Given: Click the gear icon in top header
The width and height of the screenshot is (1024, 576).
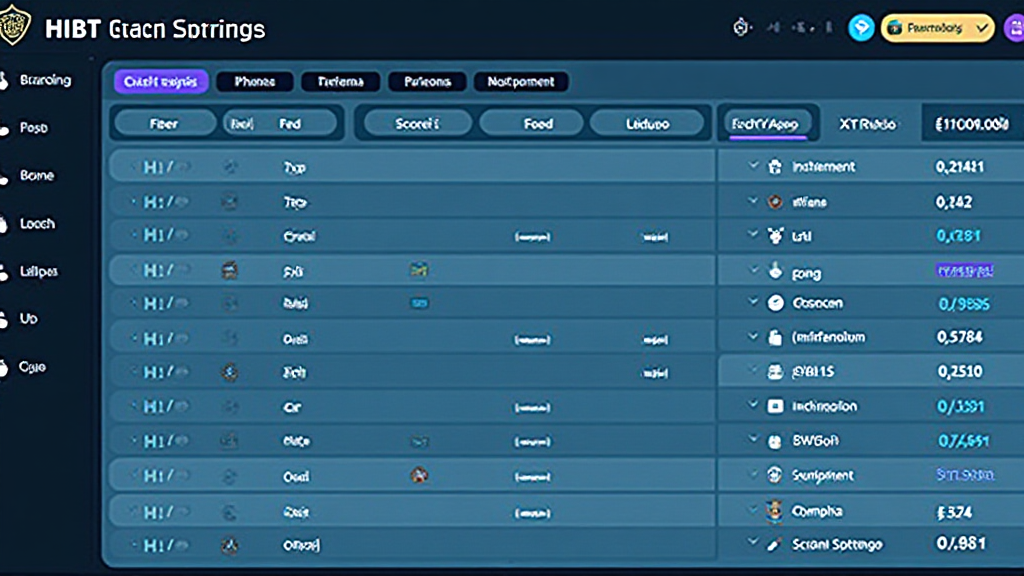Looking at the screenshot, I should [742, 28].
